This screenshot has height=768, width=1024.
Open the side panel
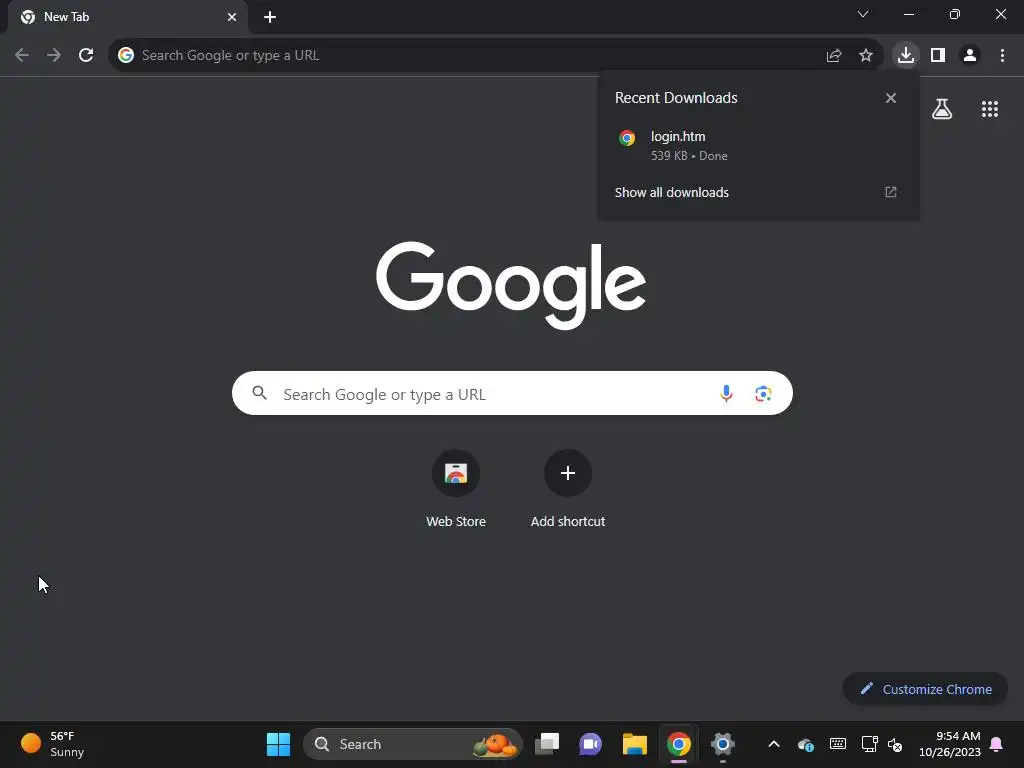(938, 56)
